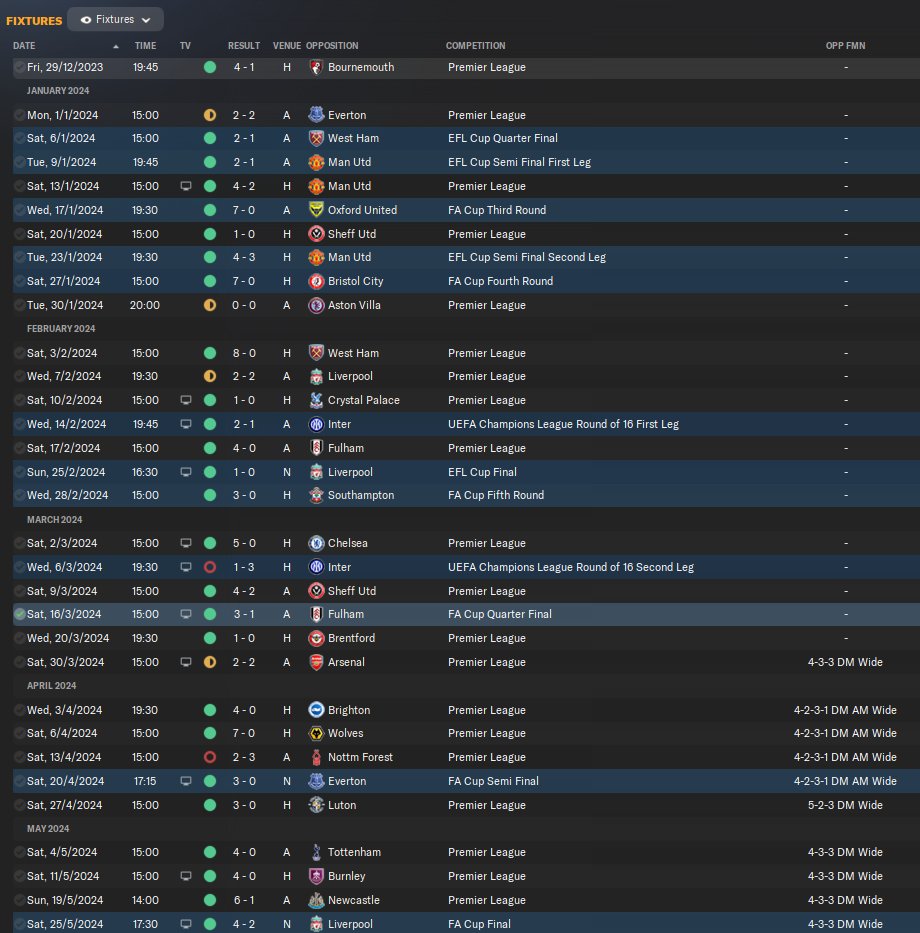The height and width of the screenshot is (933, 920).
Task: Open Inter link on 6/3/2024 row
Action: [x=339, y=567]
